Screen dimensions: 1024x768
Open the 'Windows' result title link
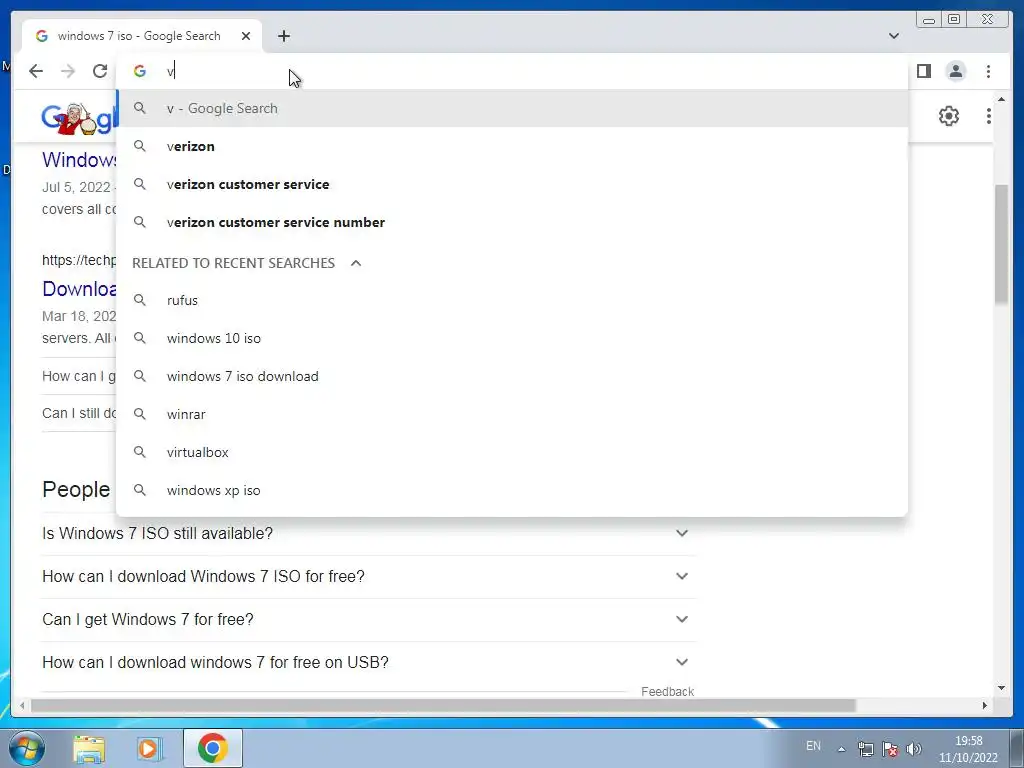click(x=79, y=159)
